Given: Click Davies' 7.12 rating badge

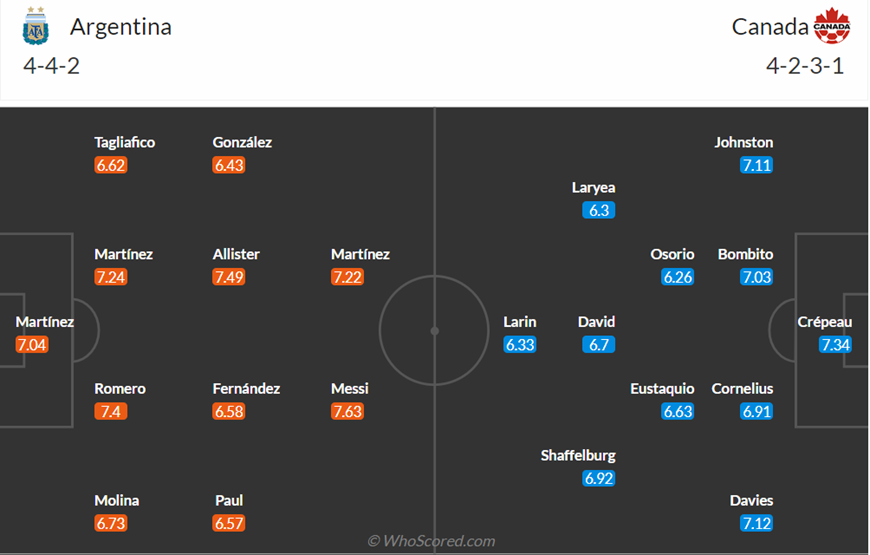Looking at the screenshot, I should 756,523.
